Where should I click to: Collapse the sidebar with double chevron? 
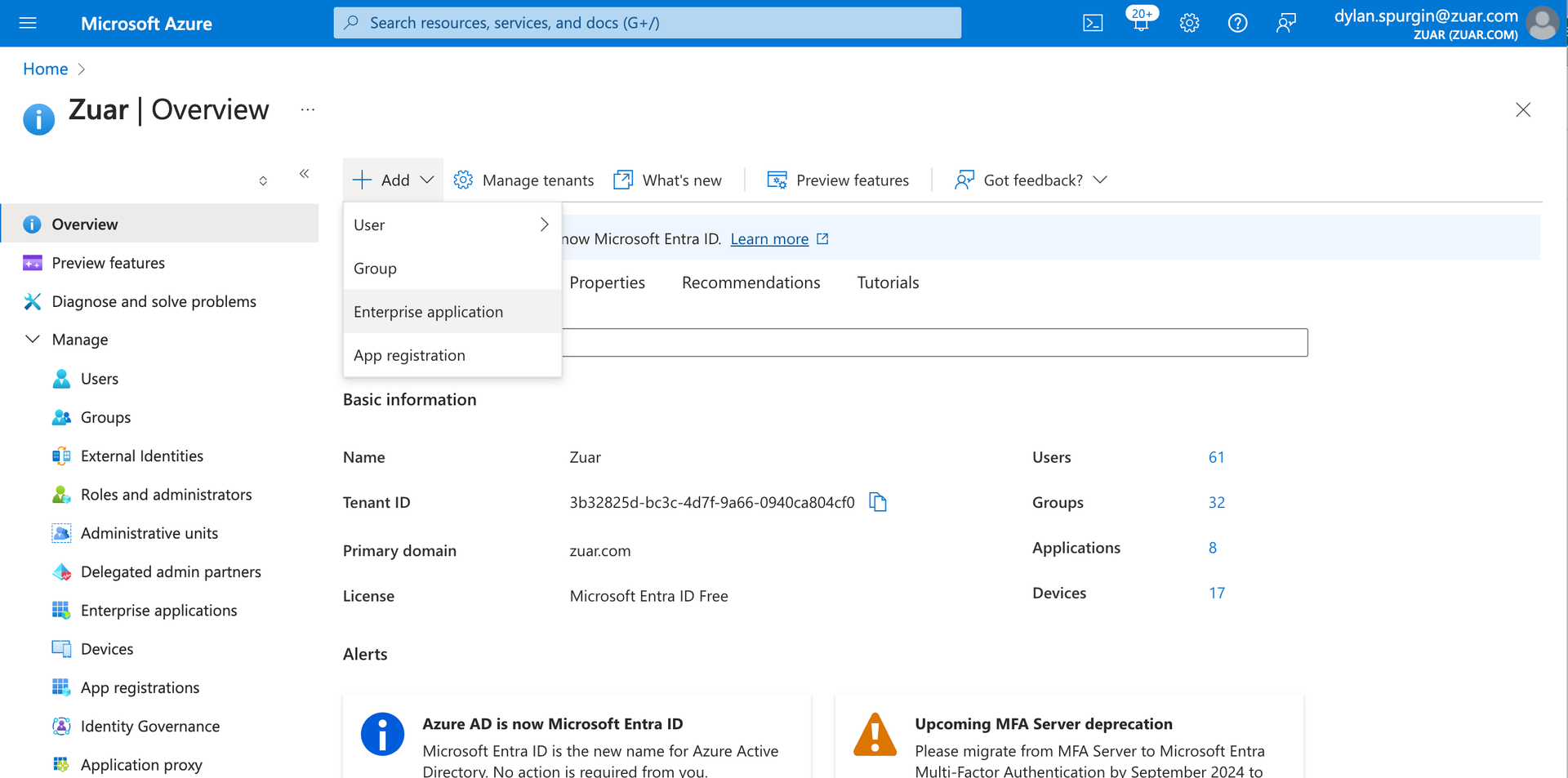pos(304,174)
